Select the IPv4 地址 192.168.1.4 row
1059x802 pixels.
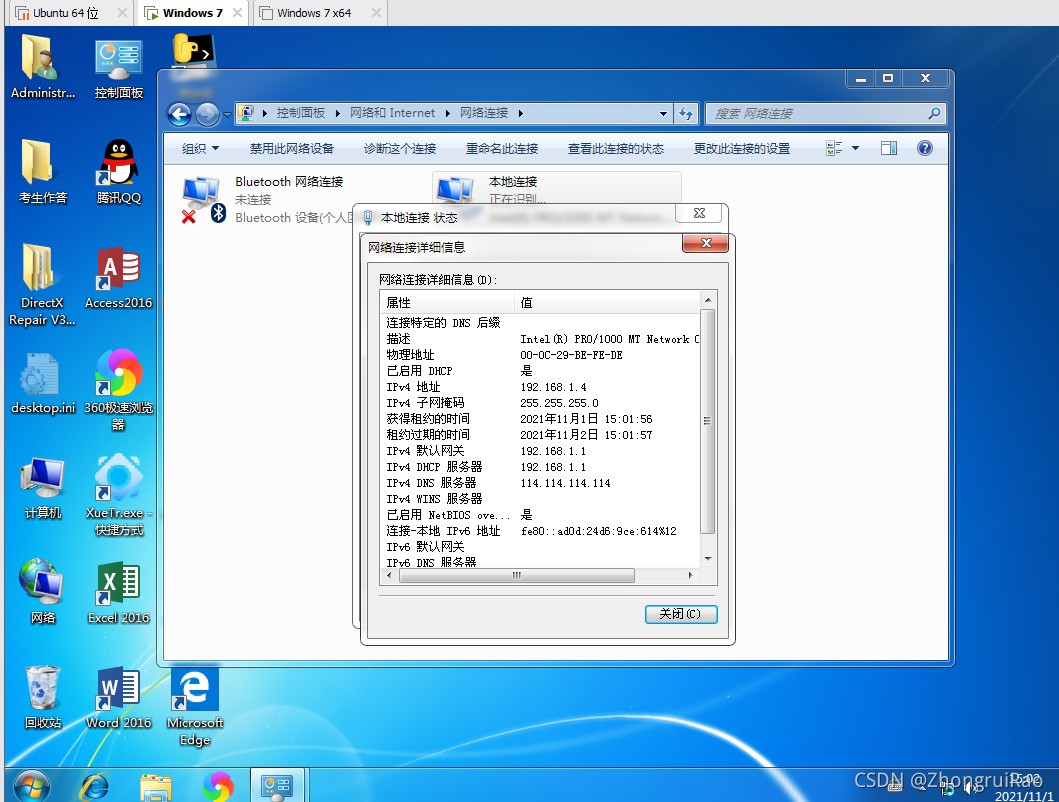click(x=541, y=387)
